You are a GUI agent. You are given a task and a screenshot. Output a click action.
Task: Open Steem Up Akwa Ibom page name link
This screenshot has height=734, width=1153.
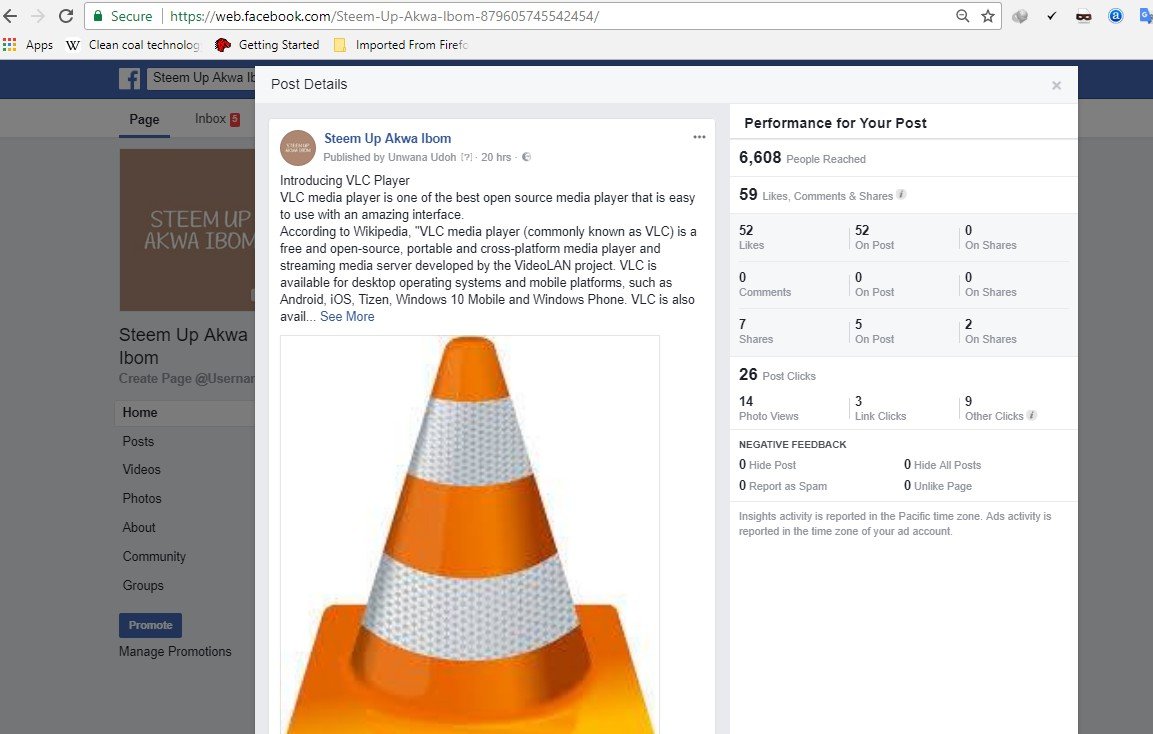(x=388, y=138)
